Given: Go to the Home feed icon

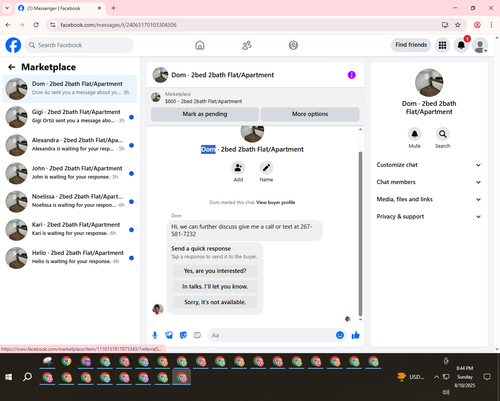Looking at the screenshot, I should (200, 45).
